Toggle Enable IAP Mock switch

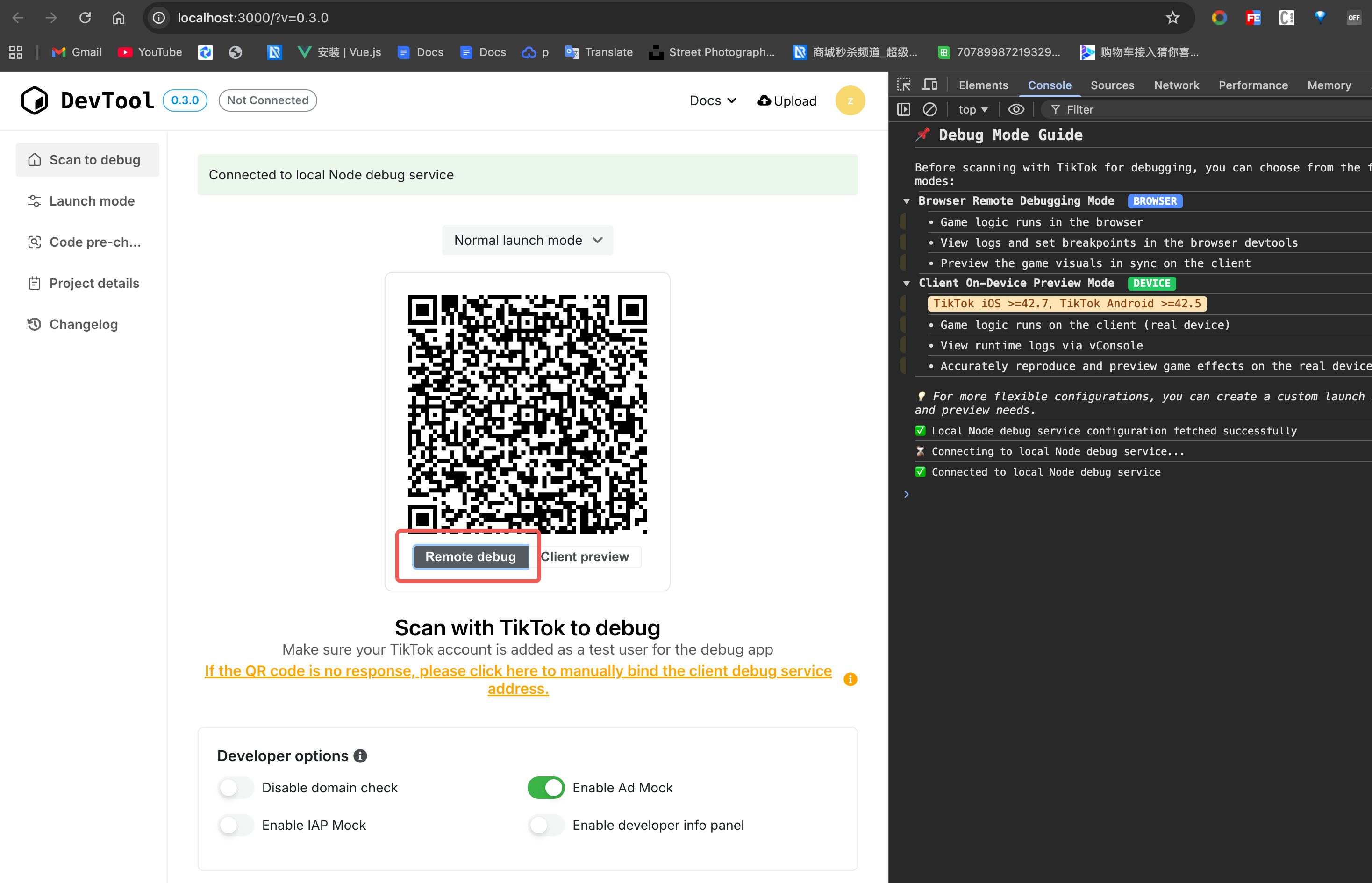(x=236, y=825)
